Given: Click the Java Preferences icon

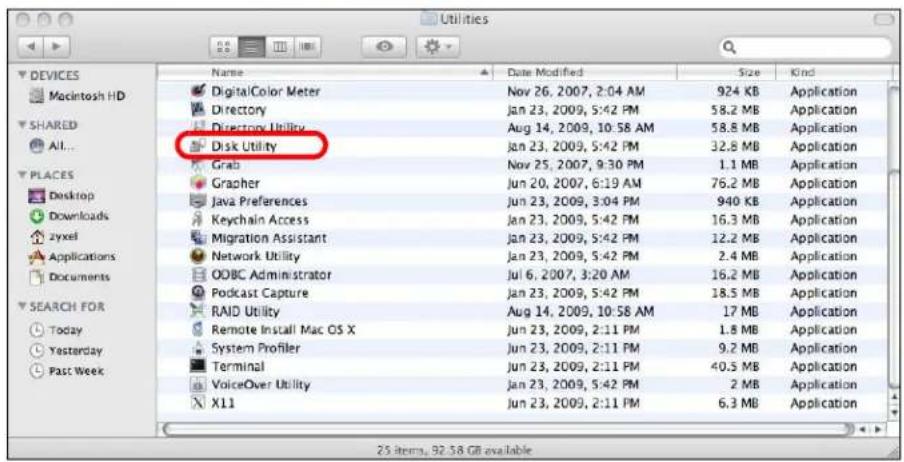Looking at the screenshot, I should coord(198,201).
